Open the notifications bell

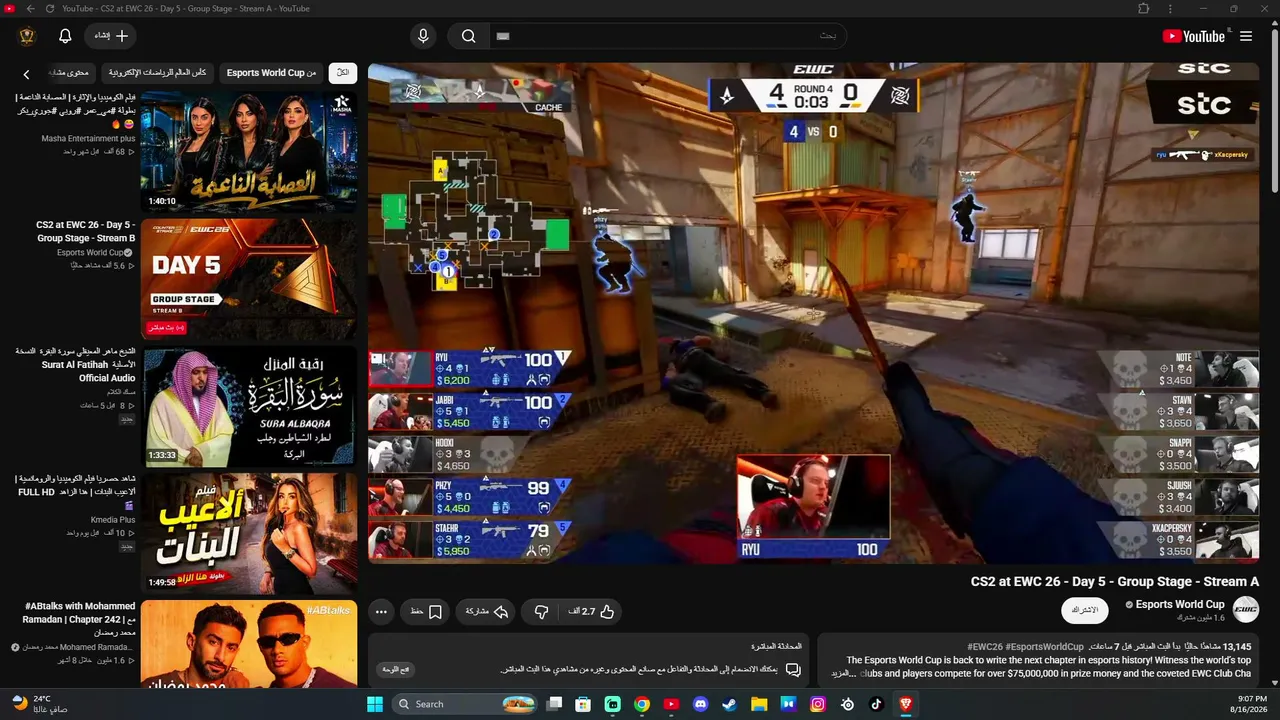click(65, 36)
